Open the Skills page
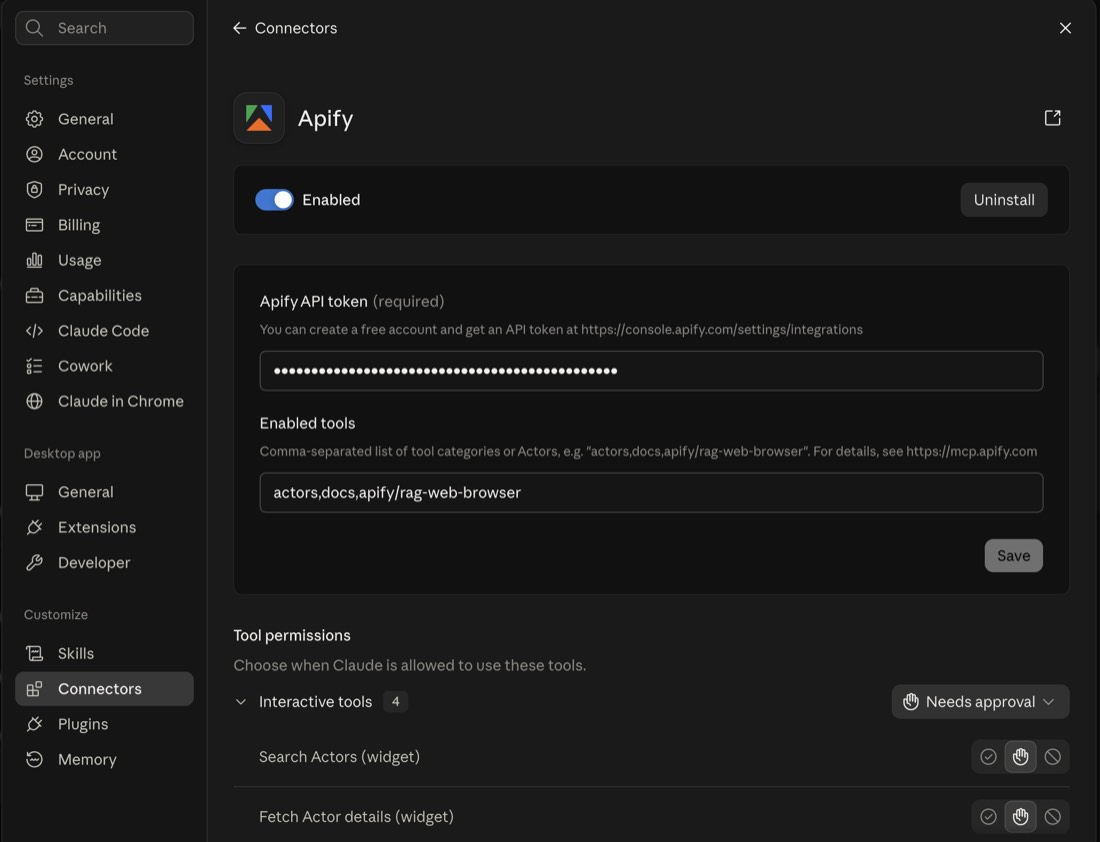 105,653
